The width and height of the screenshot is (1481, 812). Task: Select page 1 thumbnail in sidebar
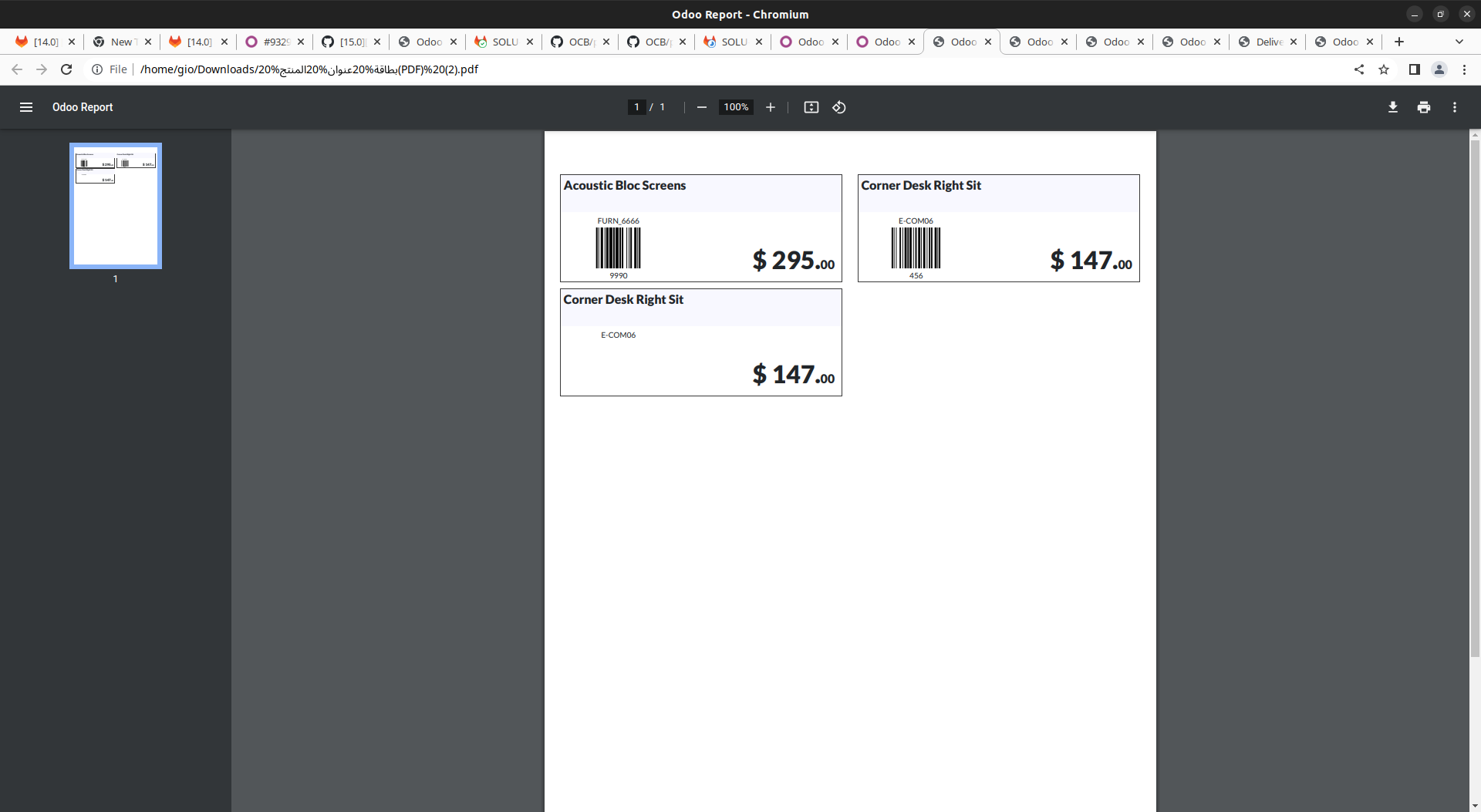(x=115, y=205)
